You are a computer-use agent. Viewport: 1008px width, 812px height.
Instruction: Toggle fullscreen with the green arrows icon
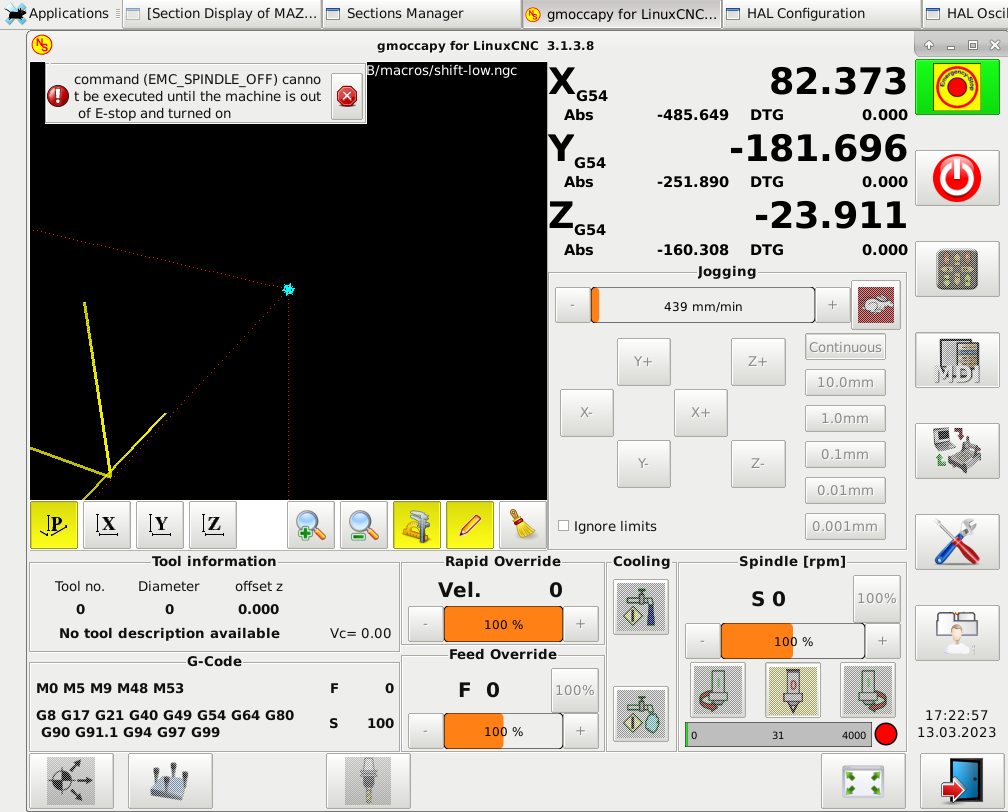pos(863,780)
